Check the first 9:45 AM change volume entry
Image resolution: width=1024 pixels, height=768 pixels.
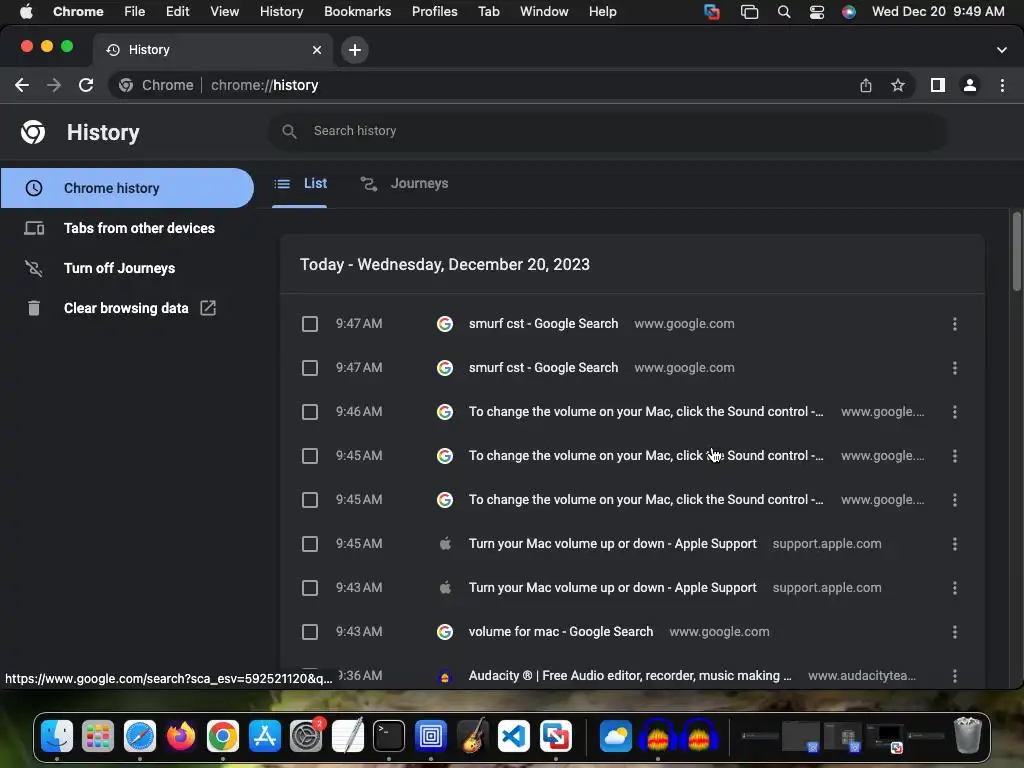tap(310, 456)
